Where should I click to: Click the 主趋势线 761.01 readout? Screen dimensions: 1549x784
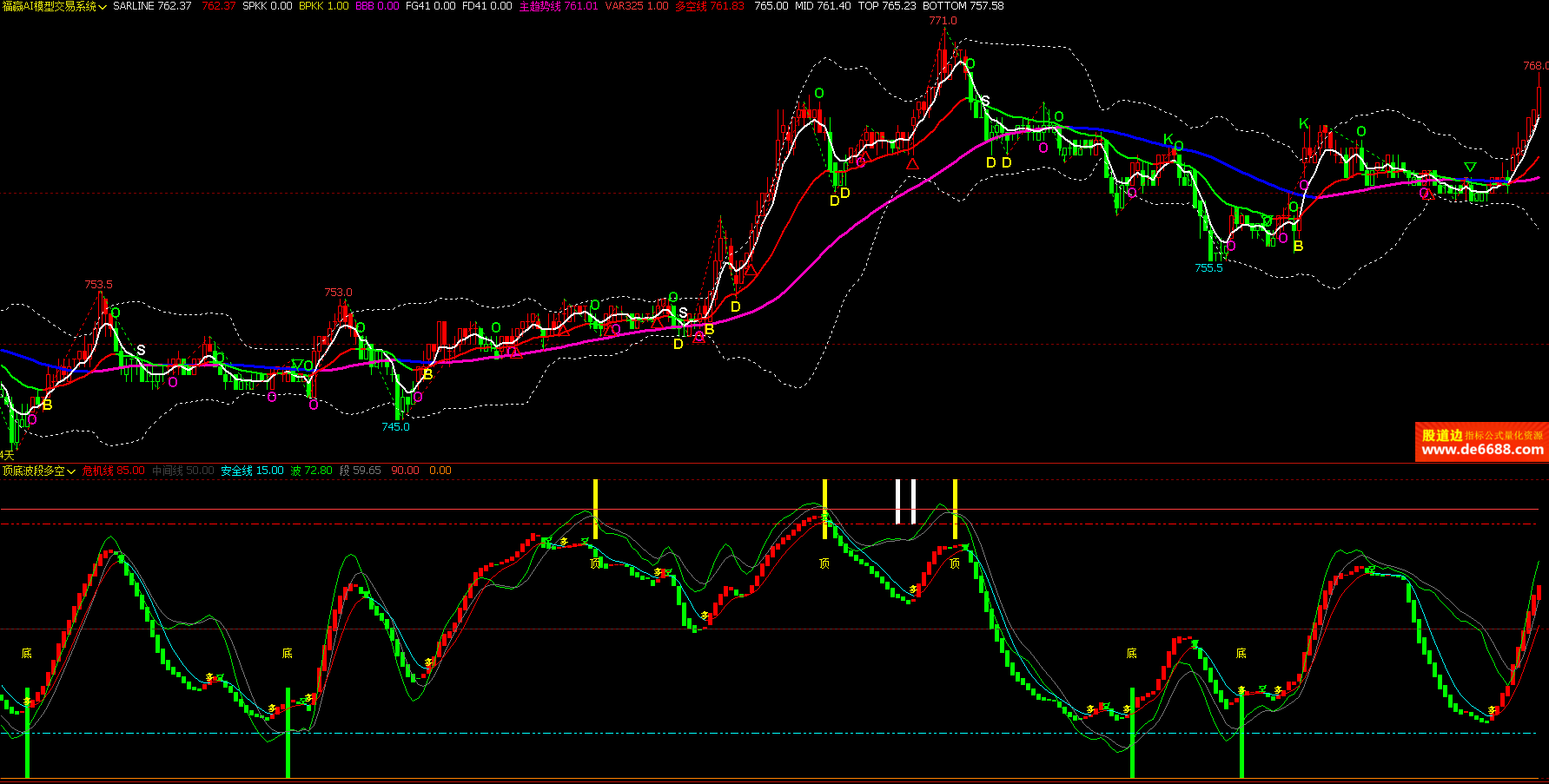coord(558,6)
